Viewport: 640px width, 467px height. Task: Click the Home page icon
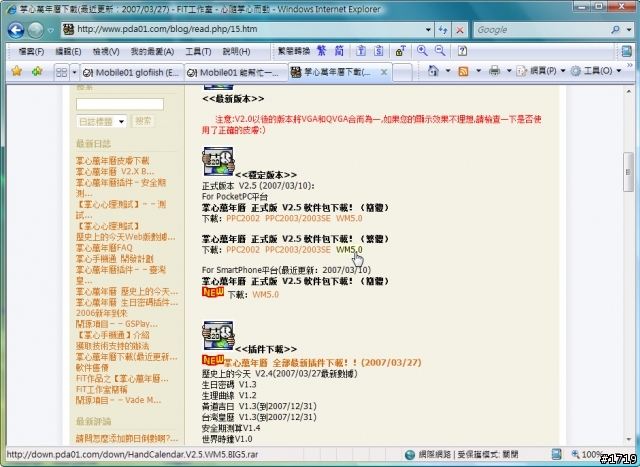point(433,71)
